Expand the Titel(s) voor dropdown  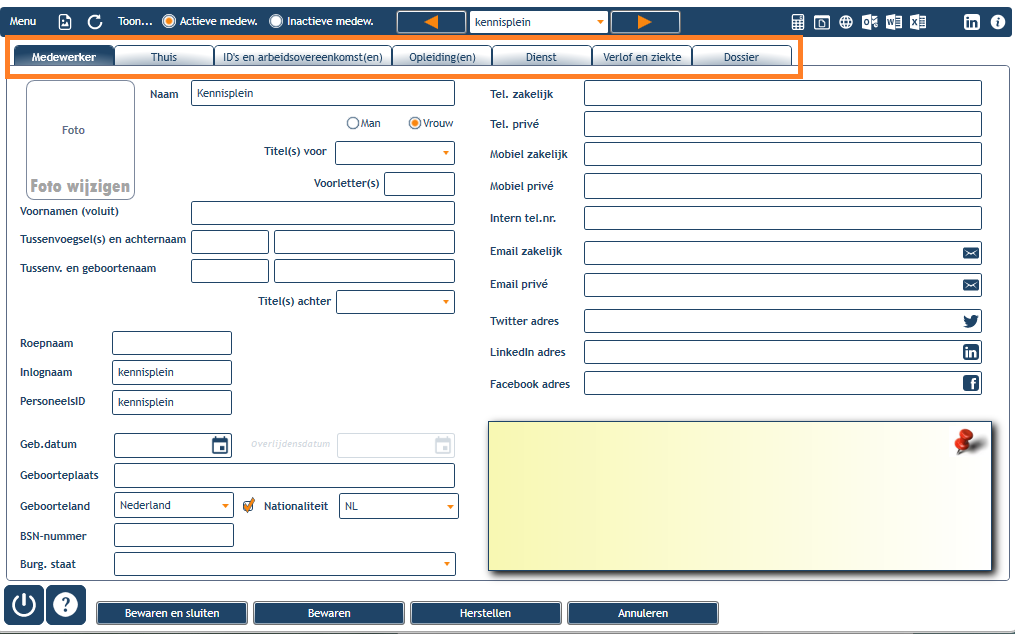pyautogui.click(x=395, y=153)
